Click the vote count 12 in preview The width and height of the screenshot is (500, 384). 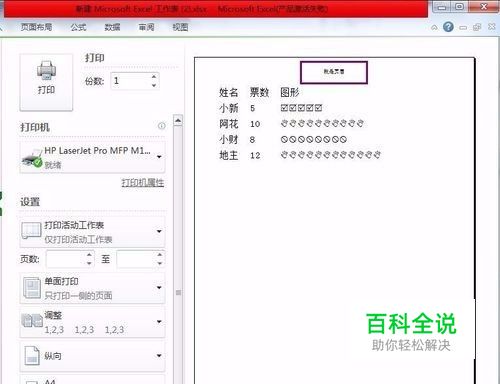pyautogui.click(x=255, y=155)
